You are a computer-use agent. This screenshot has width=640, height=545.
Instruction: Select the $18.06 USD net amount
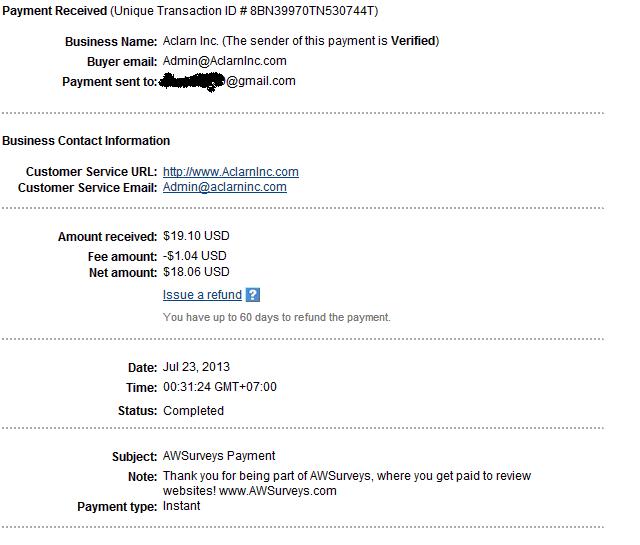196,272
